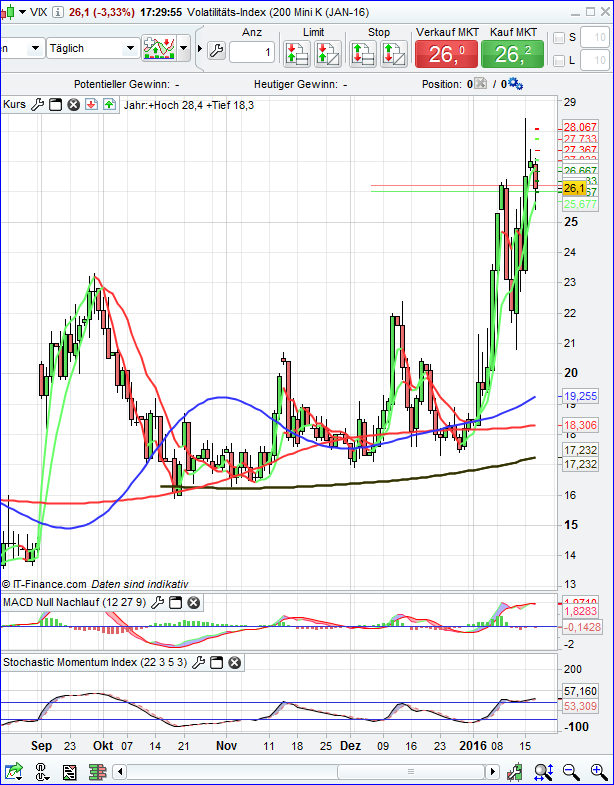
Task: Click first Limit order icon
Action: [x=297, y=54]
